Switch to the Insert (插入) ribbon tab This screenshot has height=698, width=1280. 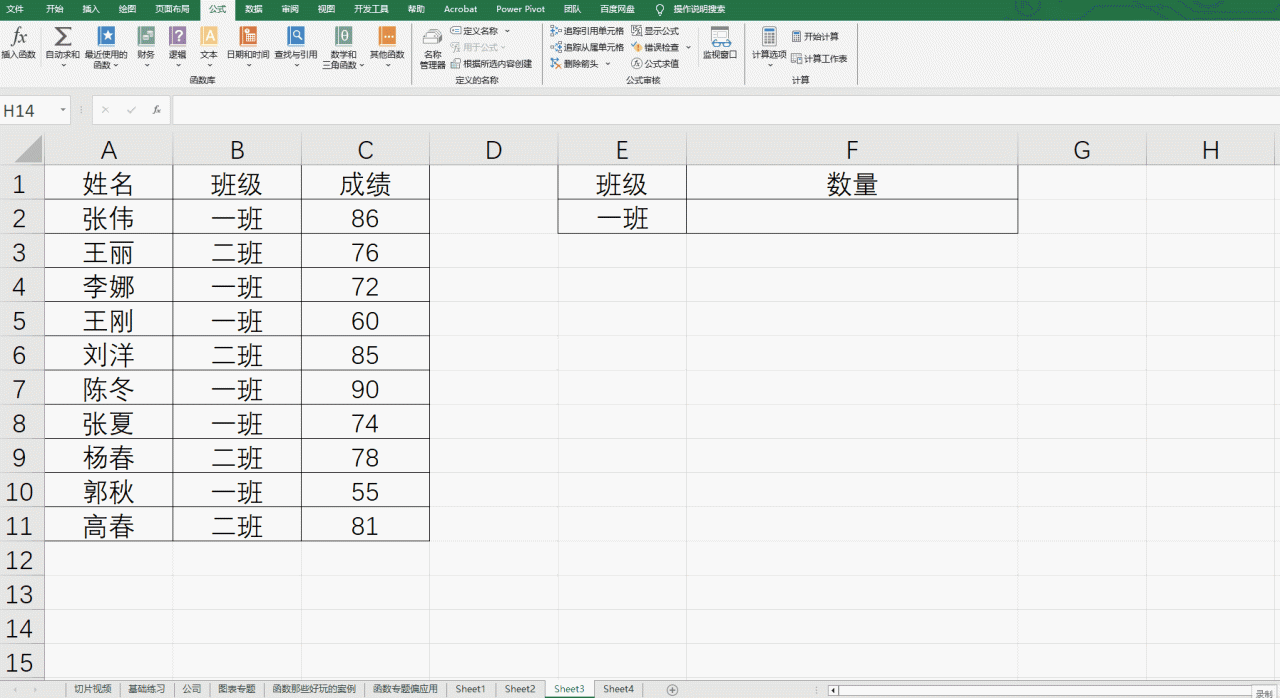click(91, 9)
